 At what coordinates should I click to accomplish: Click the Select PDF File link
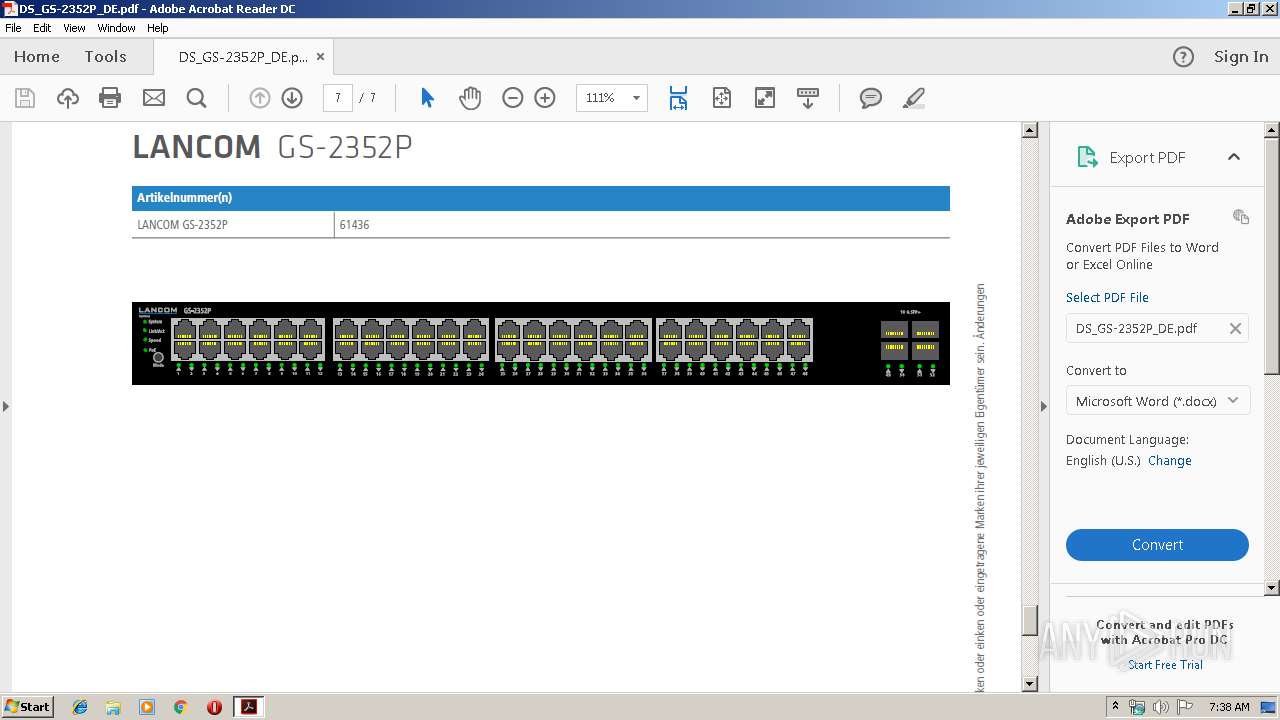(1107, 297)
